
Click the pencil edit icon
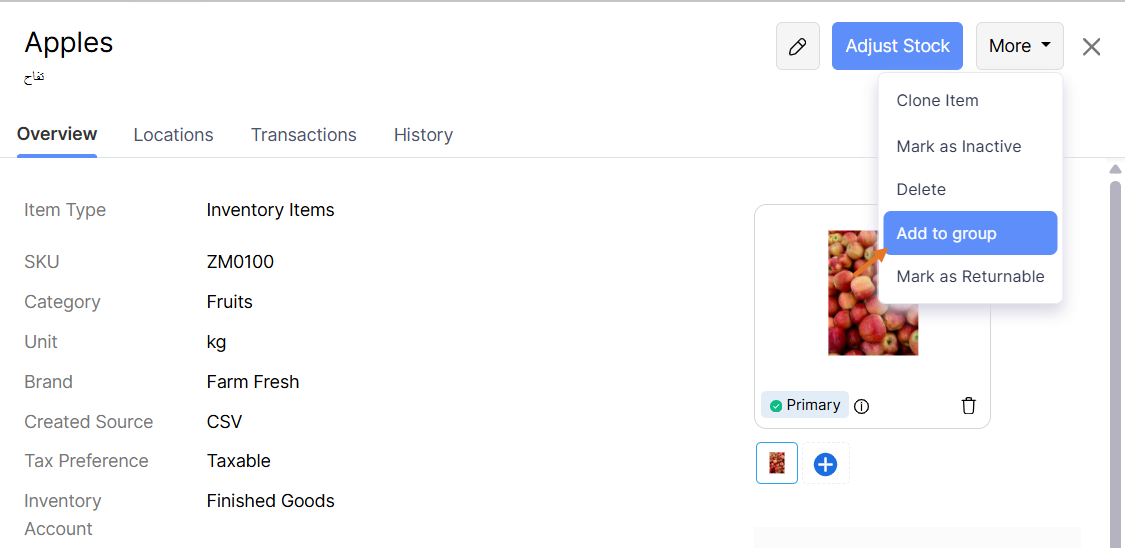[x=797, y=47]
